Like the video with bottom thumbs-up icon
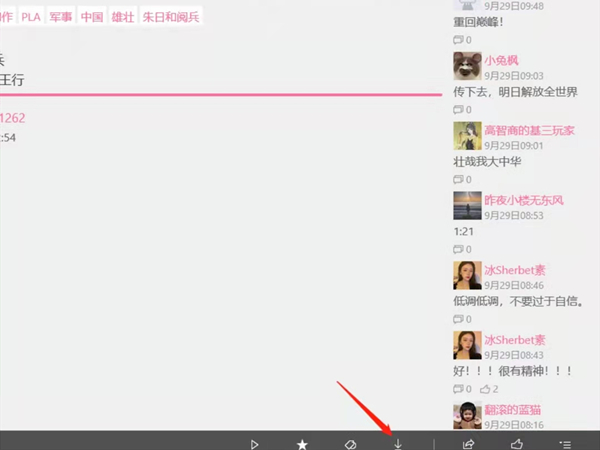Viewport: 600px width, 450px height. tap(517, 444)
